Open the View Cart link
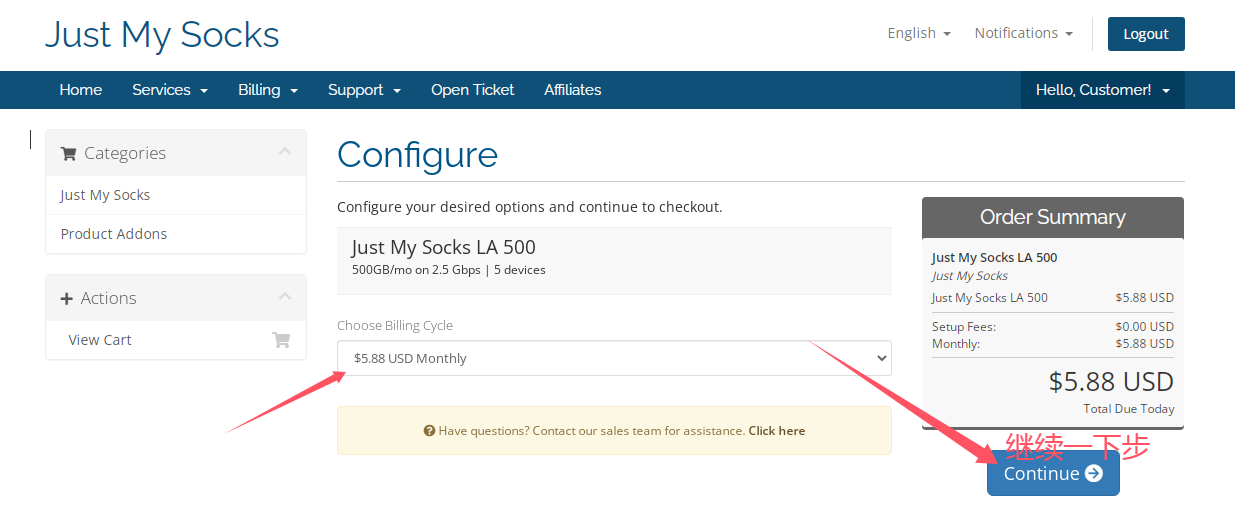Image resolution: width=1235 pixels, height=531 pixels. [100, 340]
